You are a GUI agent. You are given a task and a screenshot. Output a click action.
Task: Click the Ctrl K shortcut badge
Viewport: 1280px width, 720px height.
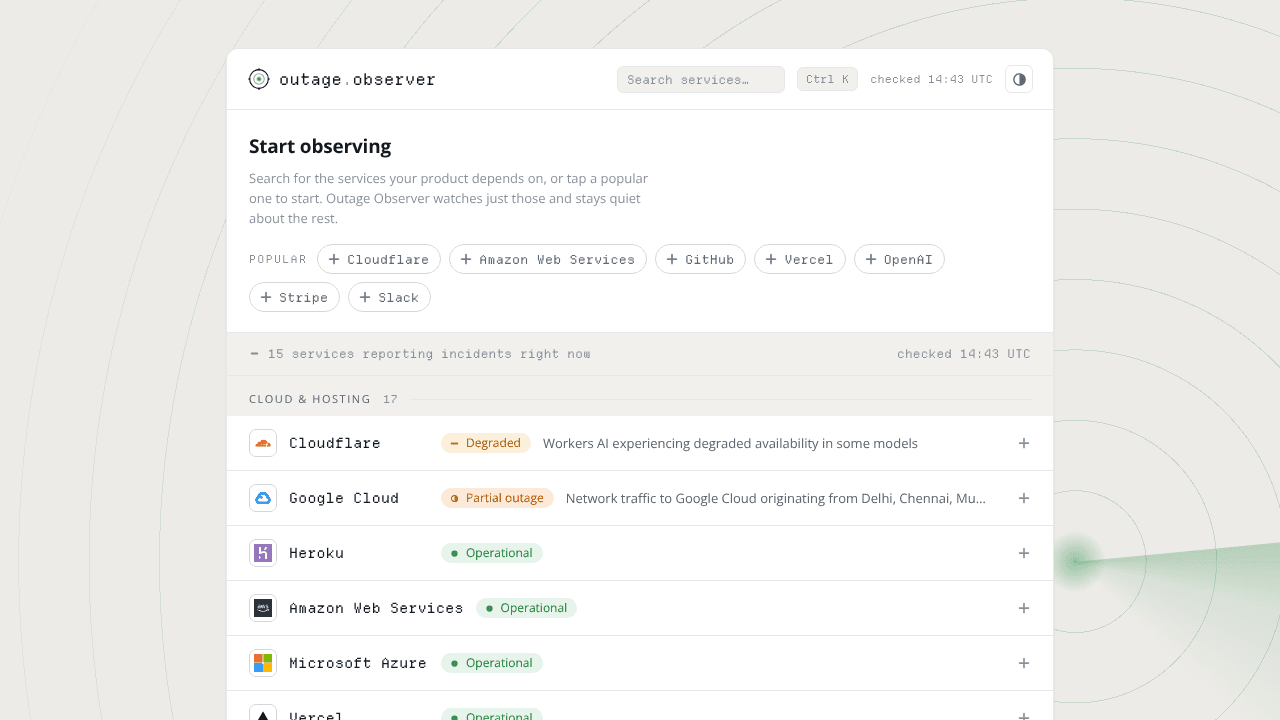[827, 79]
